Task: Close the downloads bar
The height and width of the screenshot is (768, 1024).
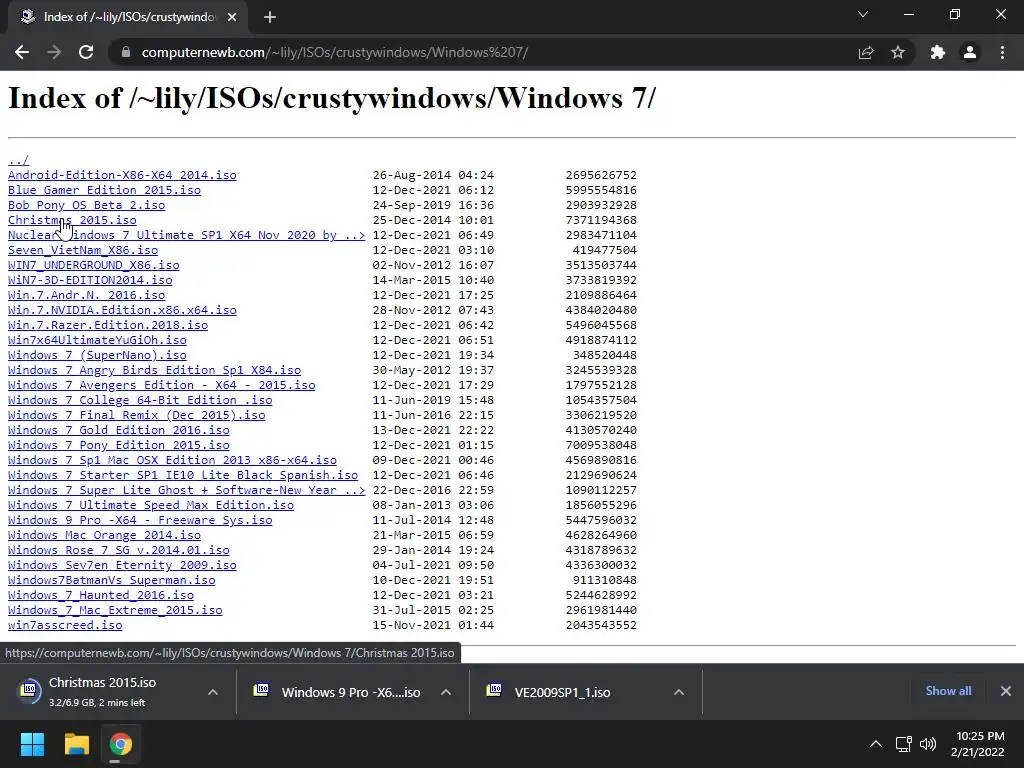Action: [x=1006, y=691]
